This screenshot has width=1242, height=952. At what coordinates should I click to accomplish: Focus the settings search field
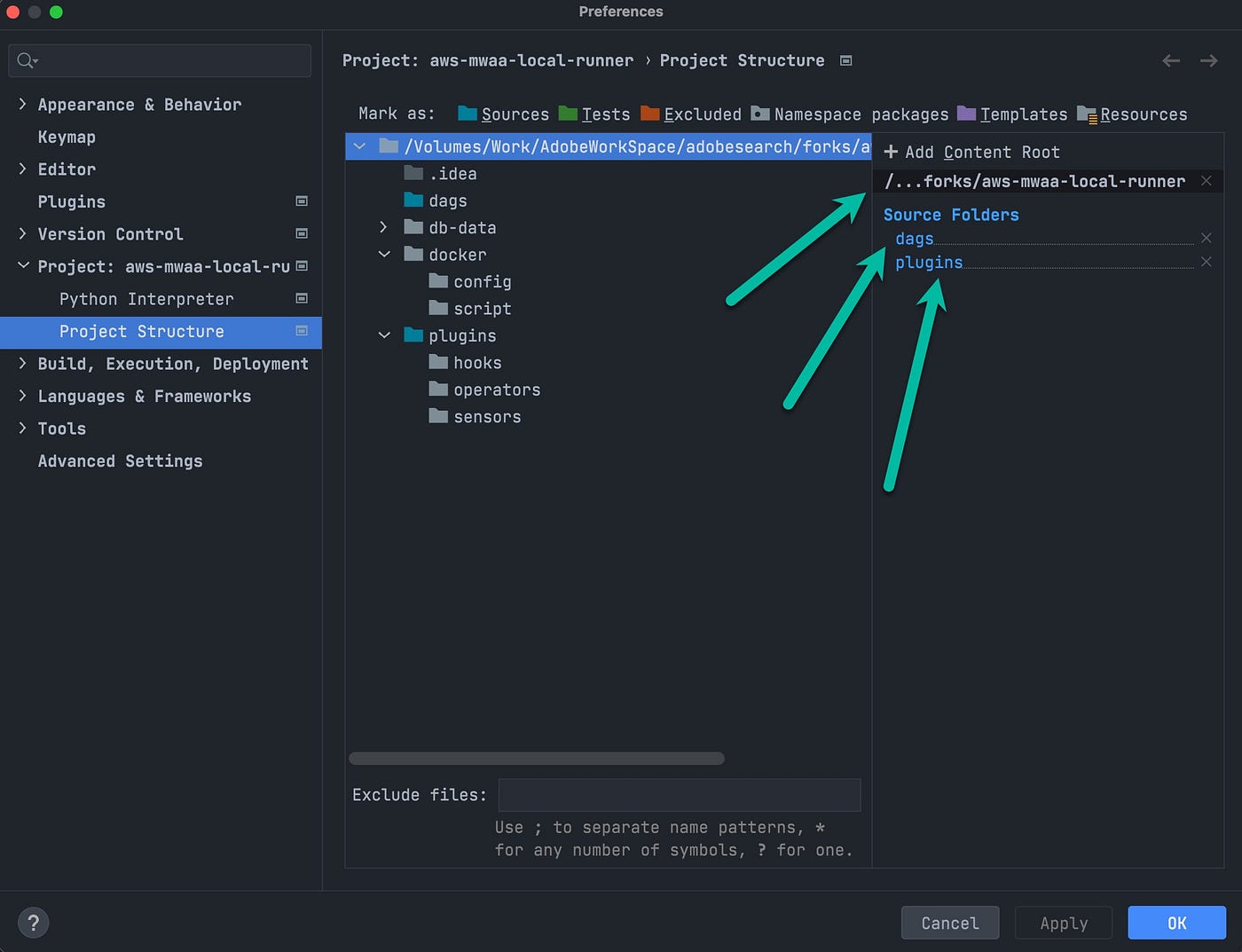pyautogui.click(x=160, y=60)
